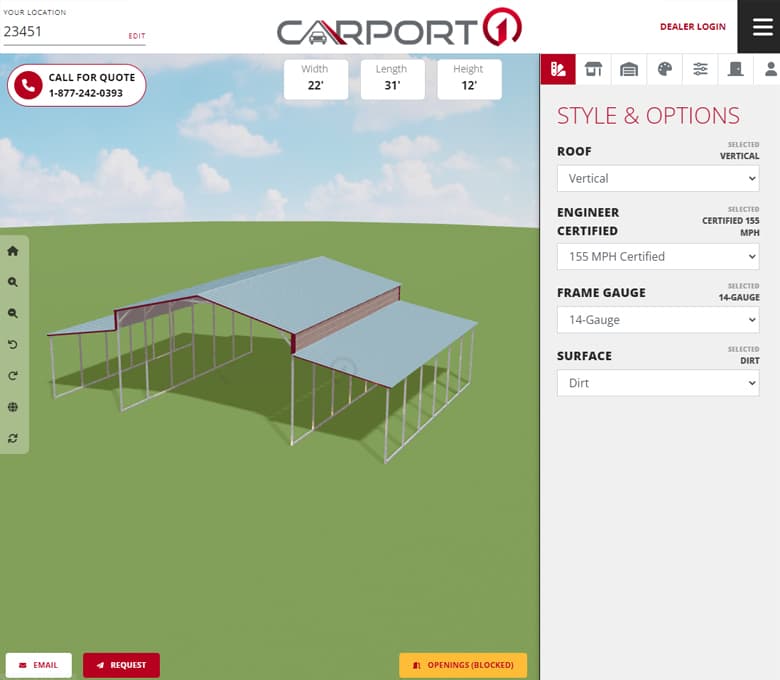This screenshot has width=780, height=680.
Task: Click the Email button
Action: click(x=39, y=665)
